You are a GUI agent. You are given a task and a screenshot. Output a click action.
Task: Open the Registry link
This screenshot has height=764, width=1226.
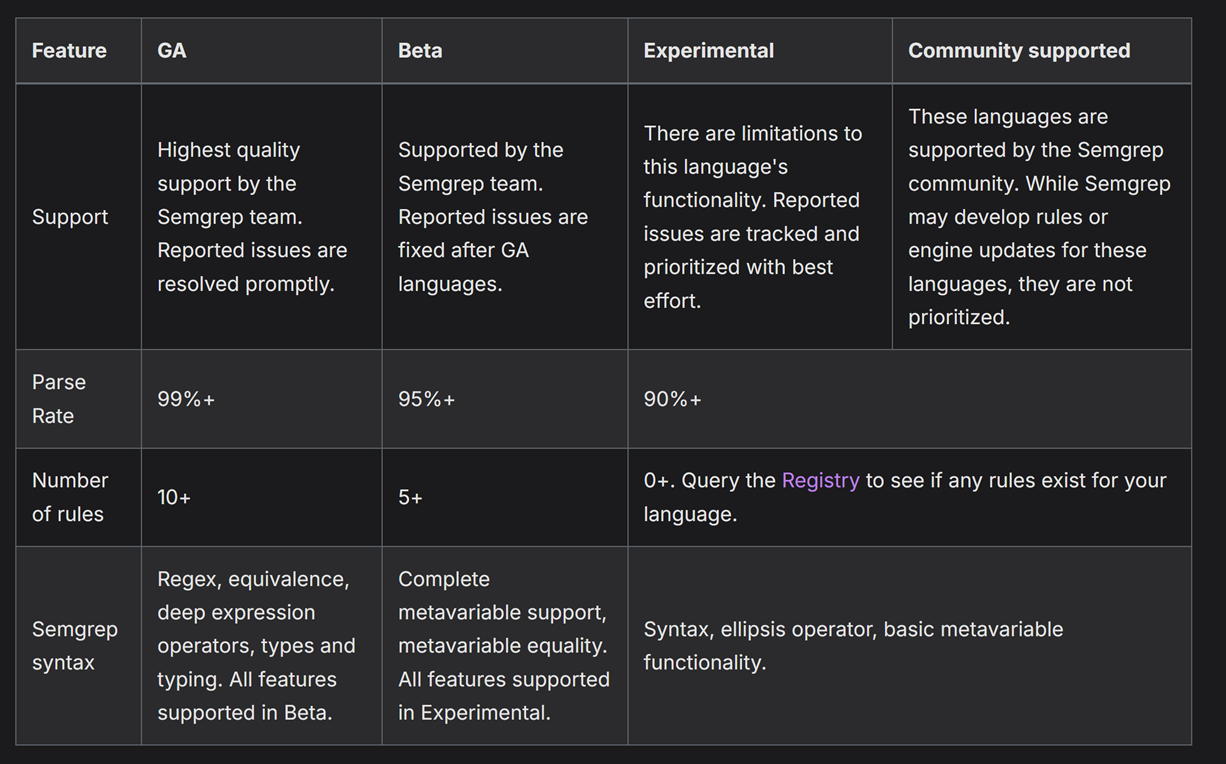coord(820,480)
